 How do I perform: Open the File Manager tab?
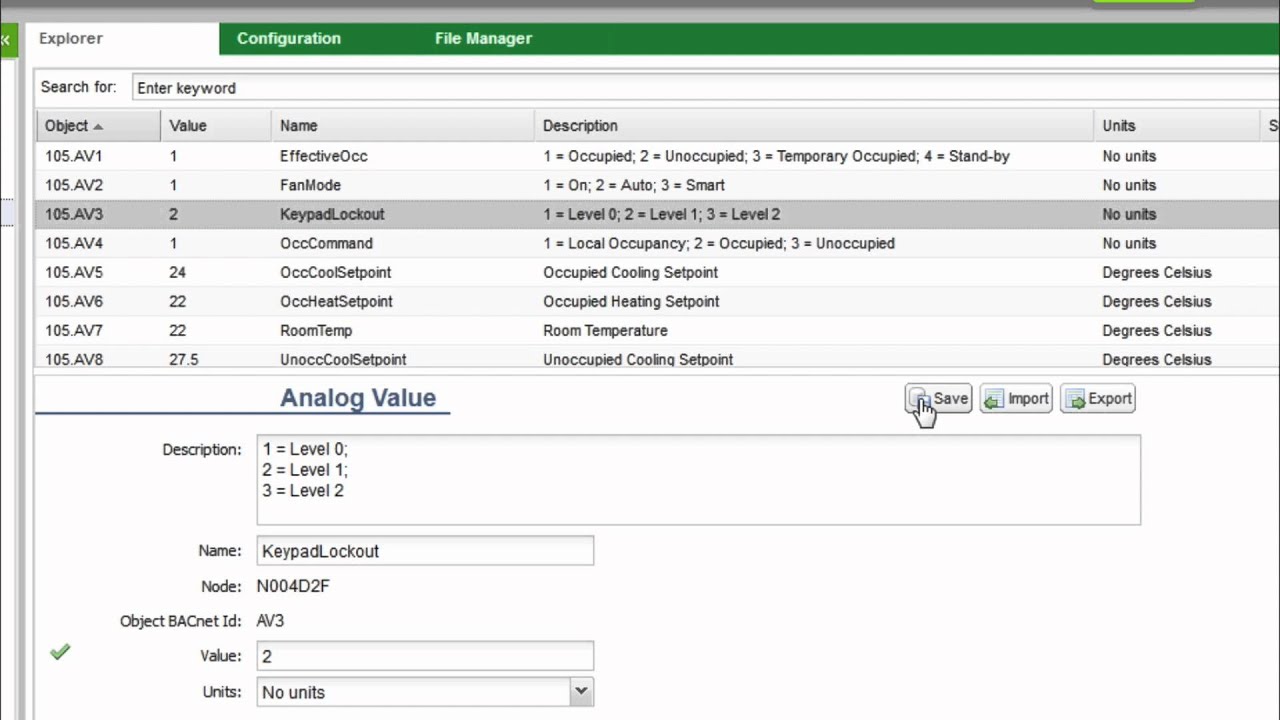coord(483,38)
